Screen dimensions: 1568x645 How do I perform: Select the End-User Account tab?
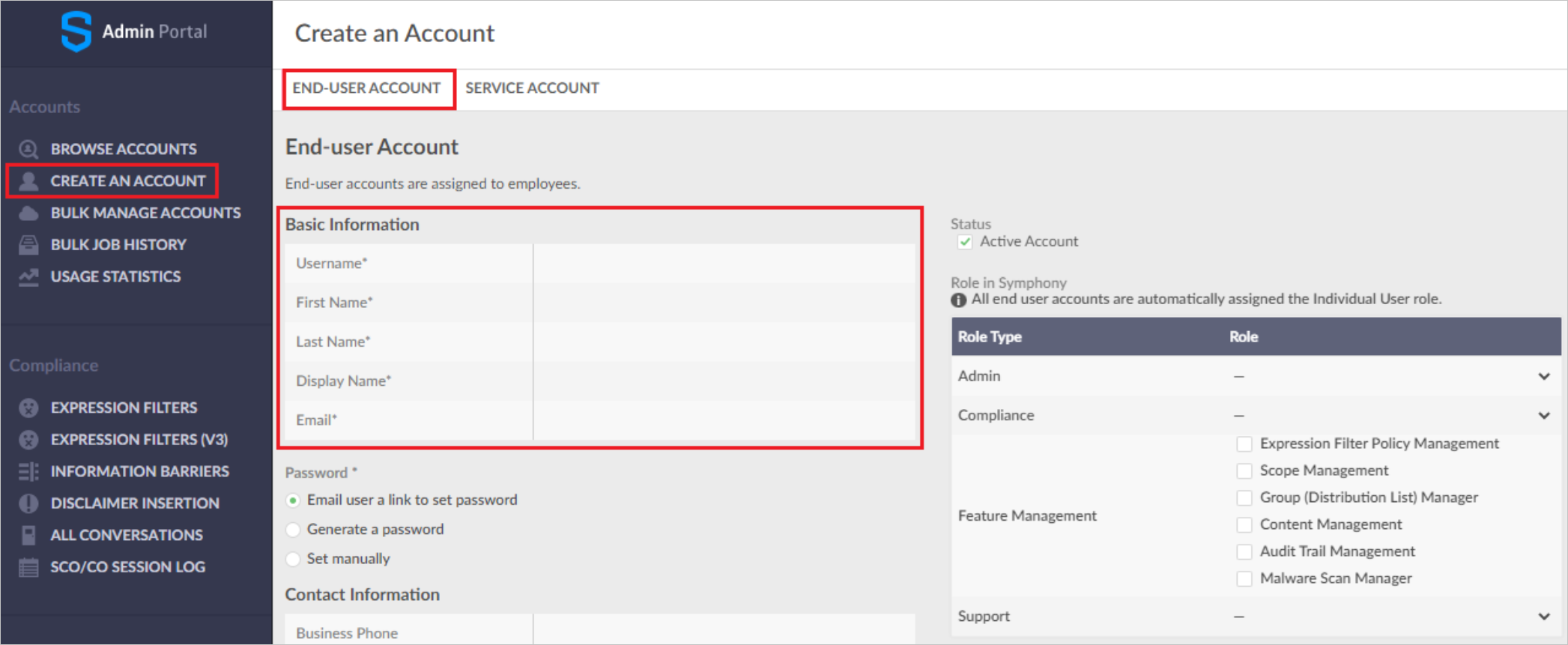[x=366, y=88]
